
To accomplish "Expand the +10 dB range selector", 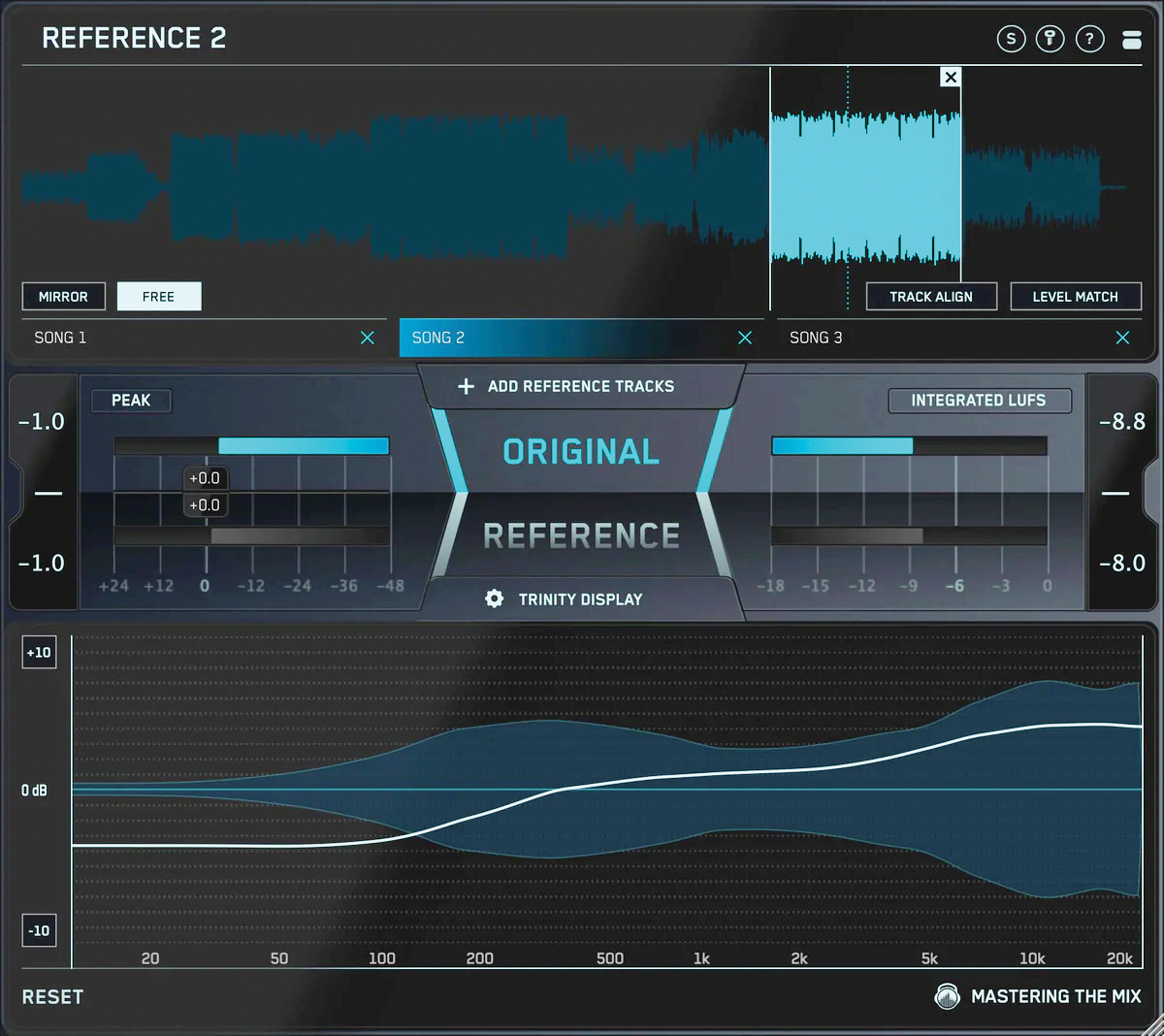I will [39, 653].
